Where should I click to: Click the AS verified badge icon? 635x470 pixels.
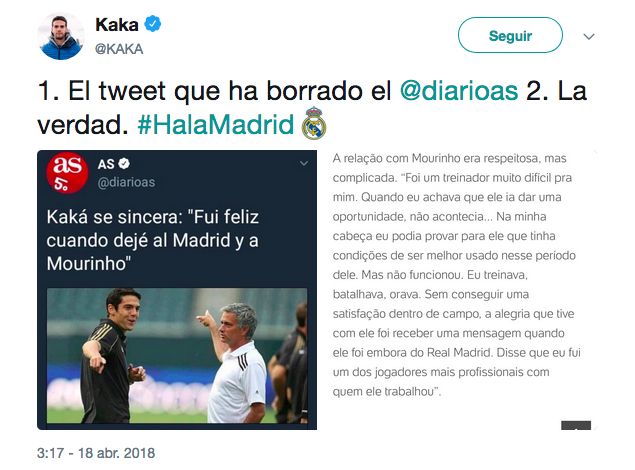[124, 164]
